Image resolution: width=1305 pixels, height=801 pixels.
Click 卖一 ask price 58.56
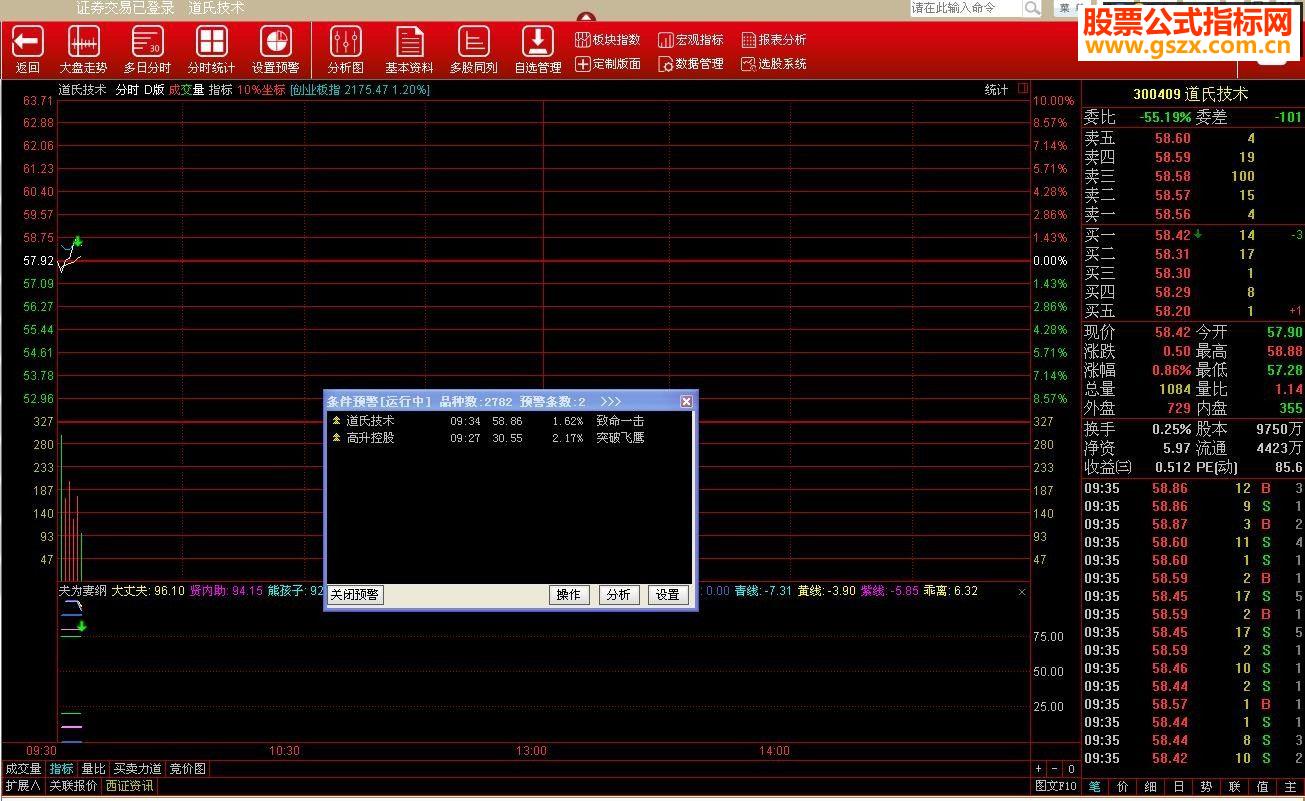click(1173, 214)
